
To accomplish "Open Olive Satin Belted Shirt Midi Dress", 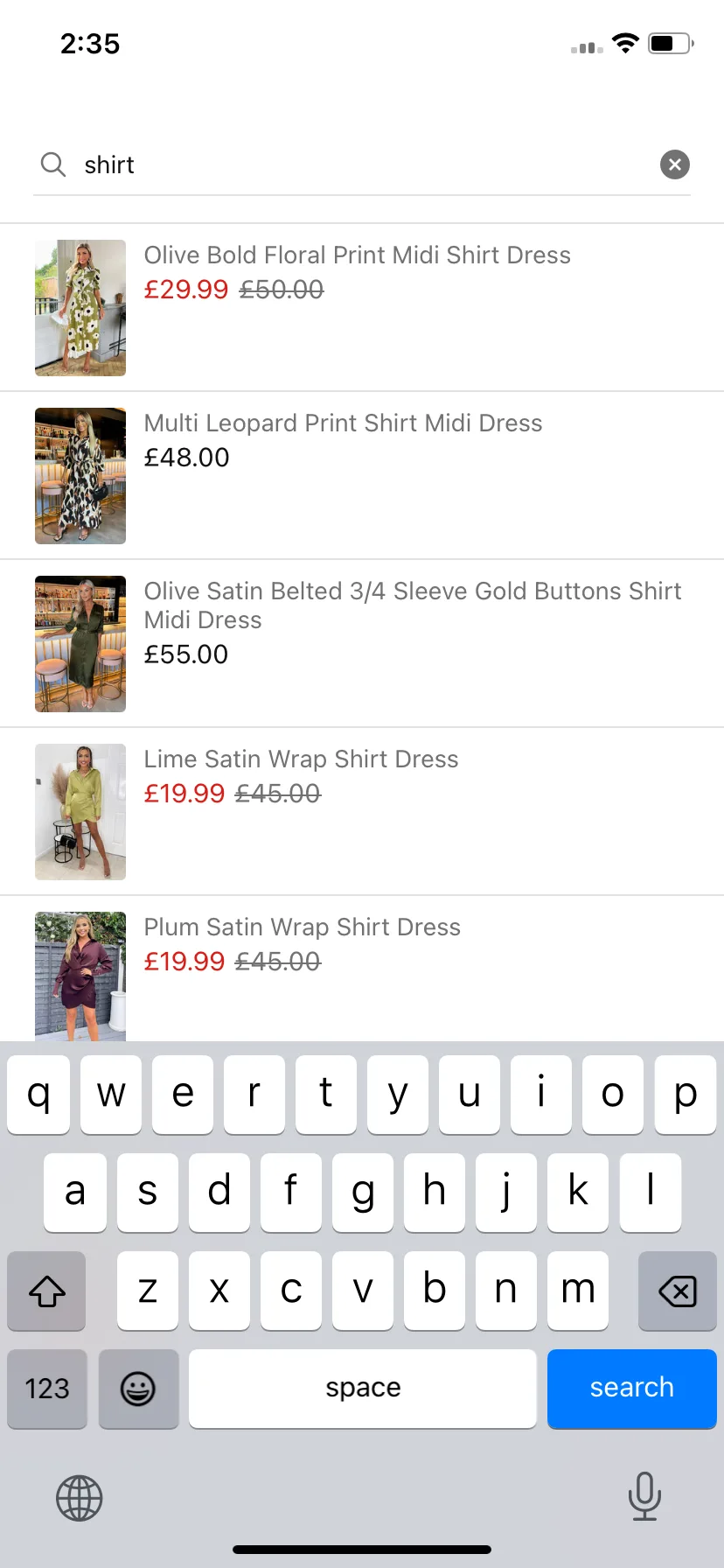I will pos(412,605).
